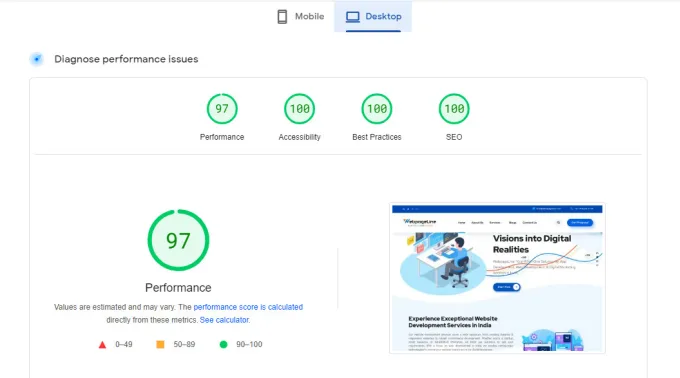Open the 'performance score is calculated' link
The image size is (680, 378).
248,307
